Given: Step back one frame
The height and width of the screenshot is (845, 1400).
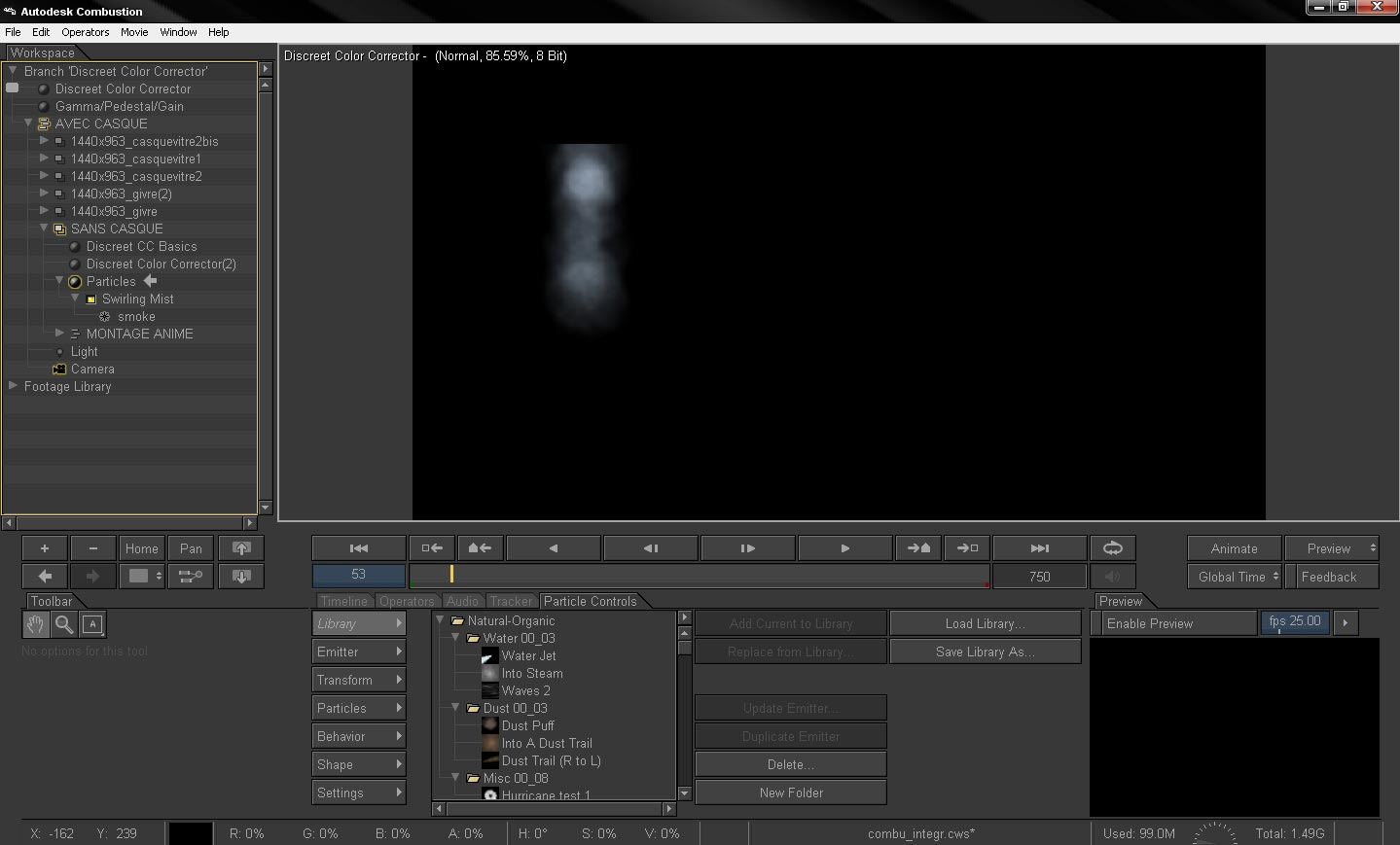Looking at the screenshot, I should (x=650, y=548).
